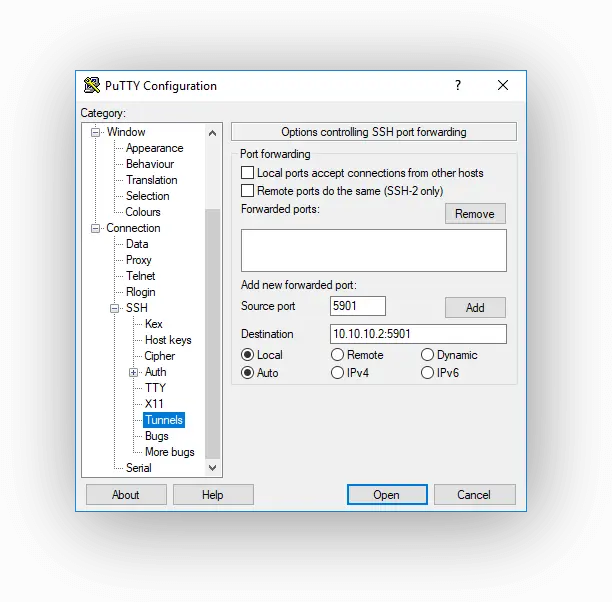
Task: Click the Remove button
Action: pos(475,214)
